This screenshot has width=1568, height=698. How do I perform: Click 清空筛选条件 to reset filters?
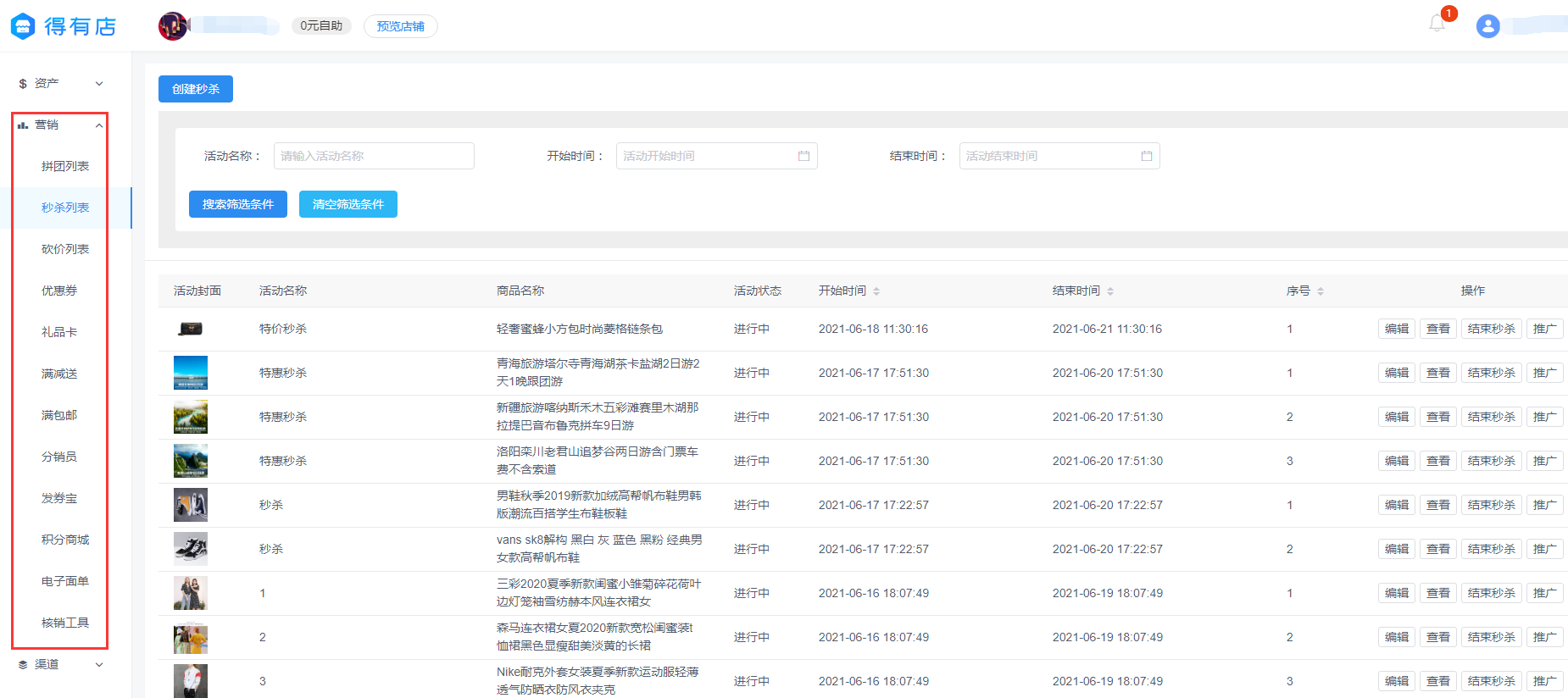[348, 204]
